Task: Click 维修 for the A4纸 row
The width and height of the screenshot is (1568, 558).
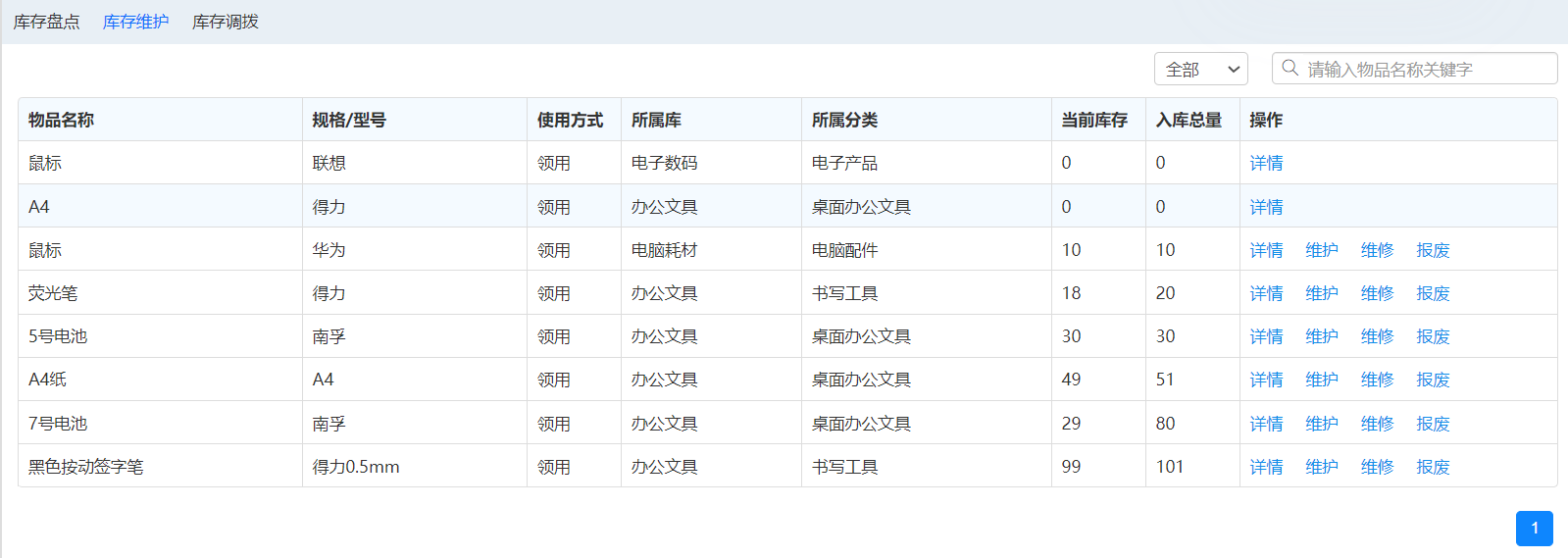Action: tap(1377, 380)
